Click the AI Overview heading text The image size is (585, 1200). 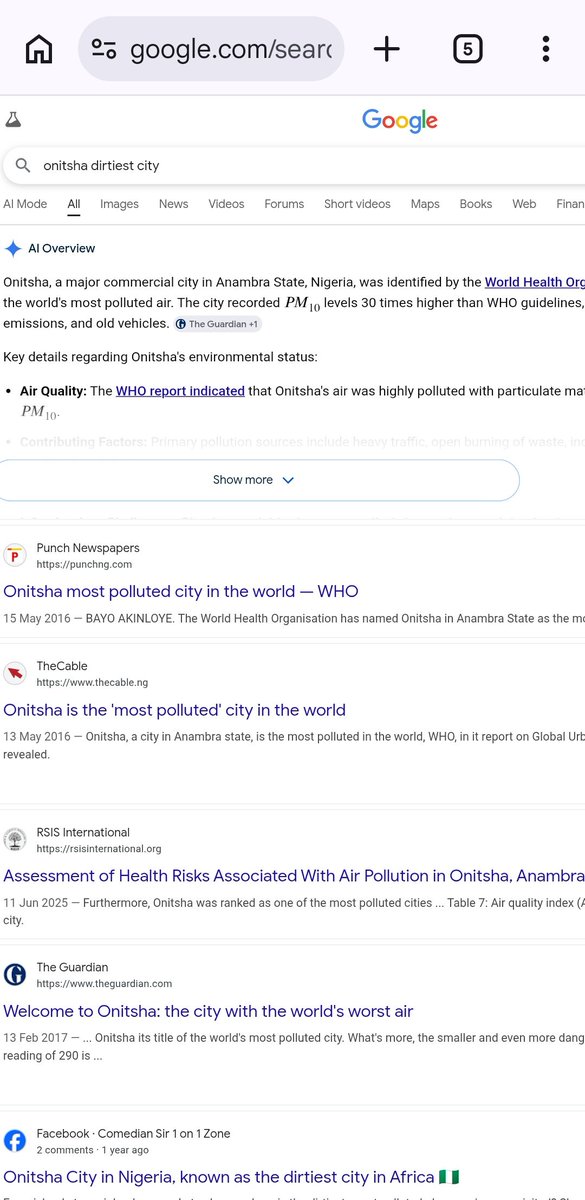click(62, 248)
